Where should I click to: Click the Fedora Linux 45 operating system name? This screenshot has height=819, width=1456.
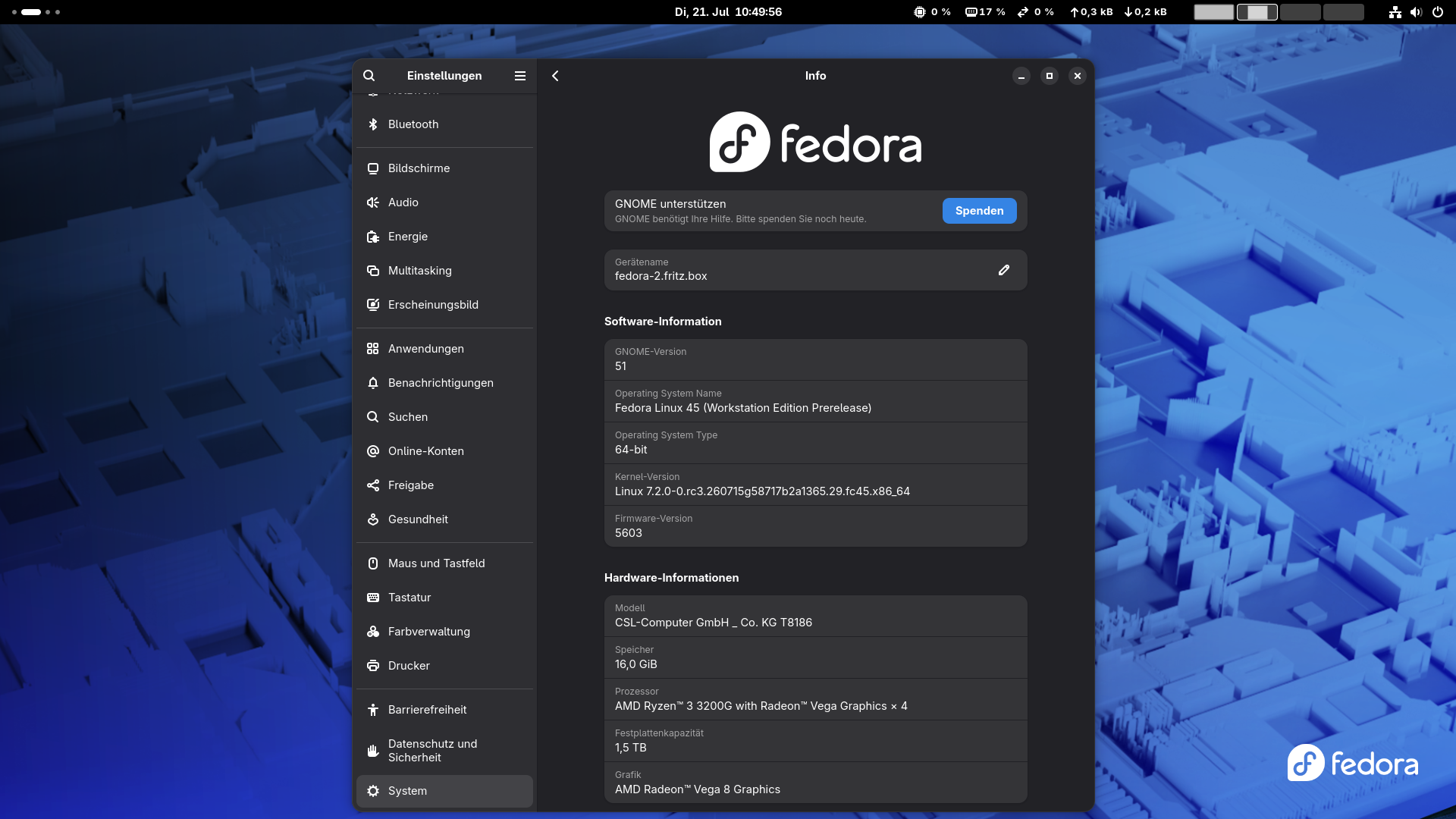point(743,408)
